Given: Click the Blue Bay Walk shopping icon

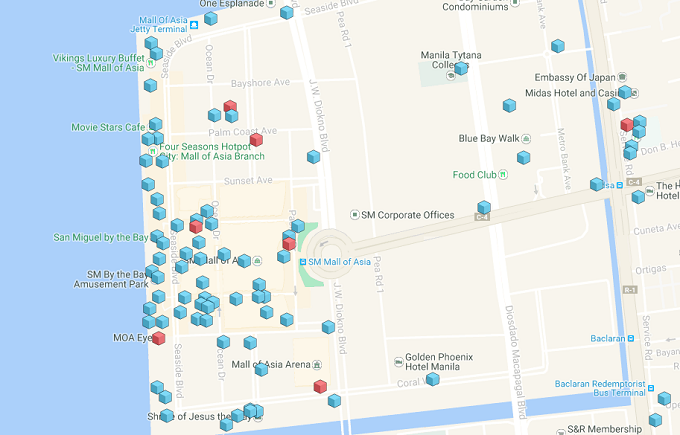Looking at the screenshot, I should tap(526, 139).
